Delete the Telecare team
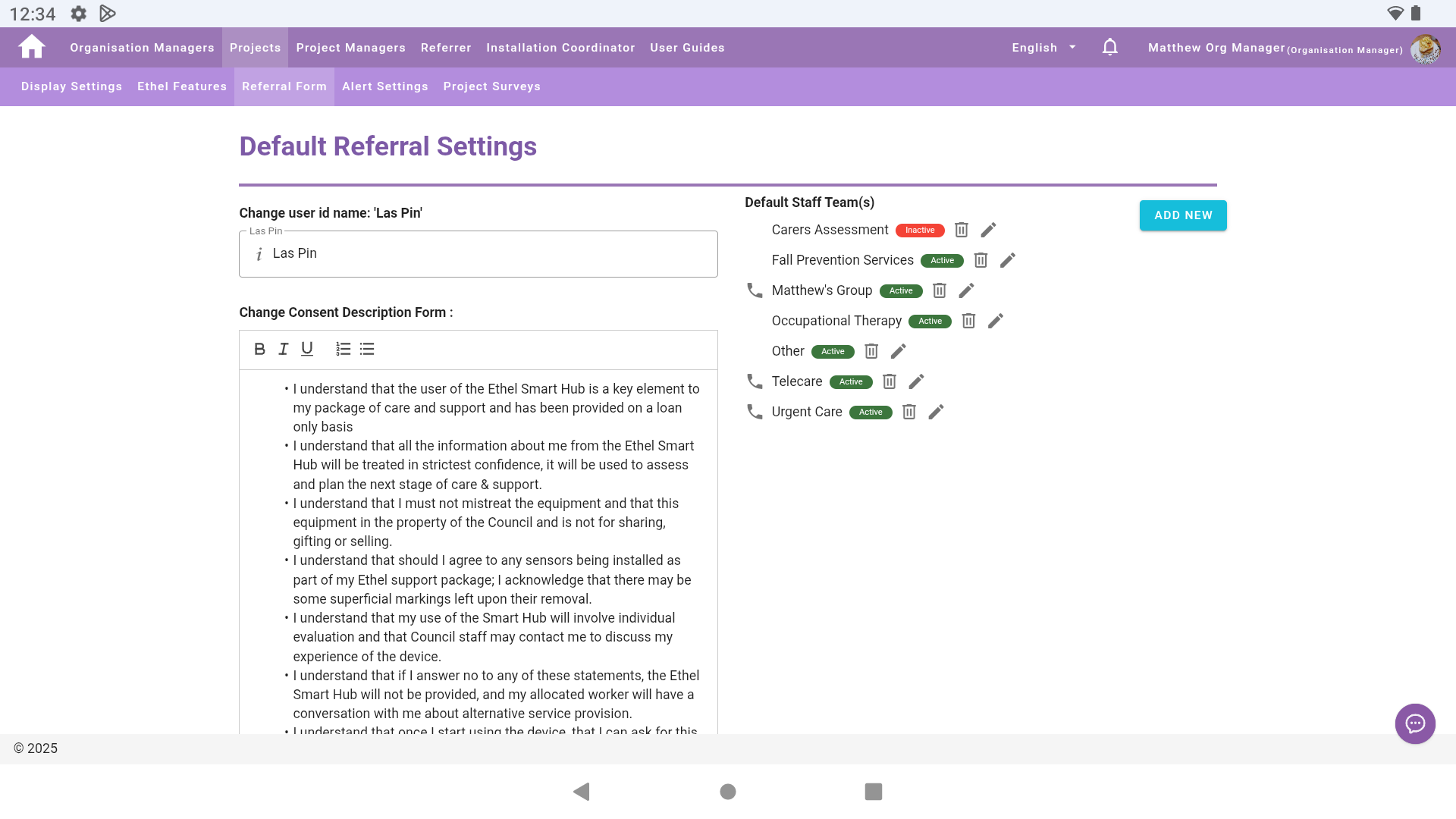This screenshot has height=819, width=1456. pos(890,381)
